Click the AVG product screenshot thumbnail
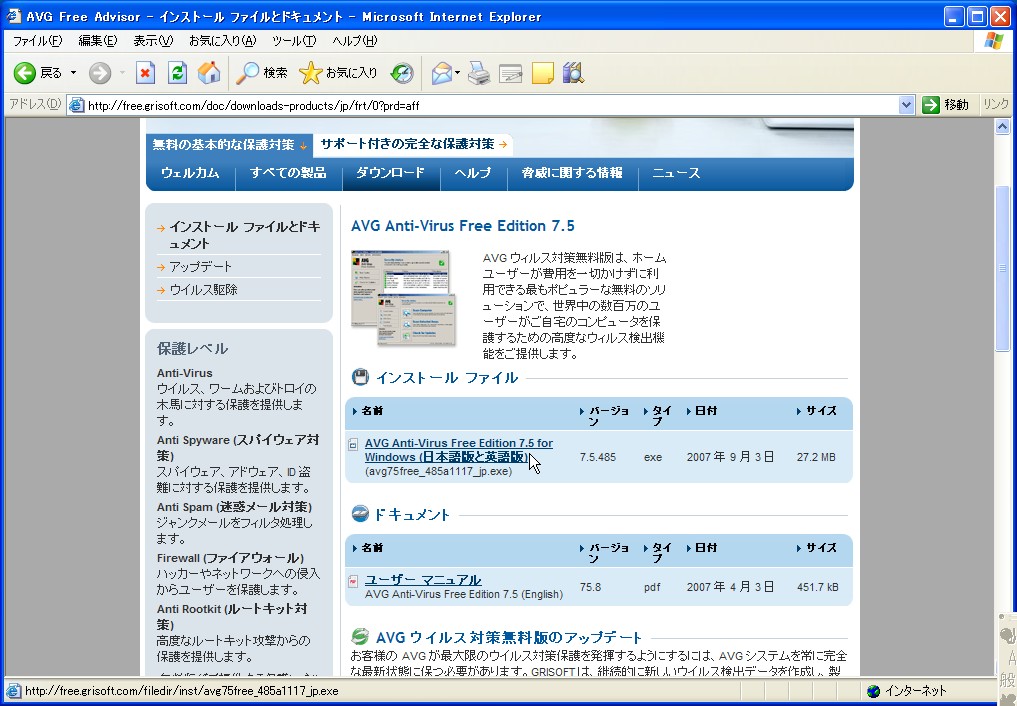 [x=403, y=298]
